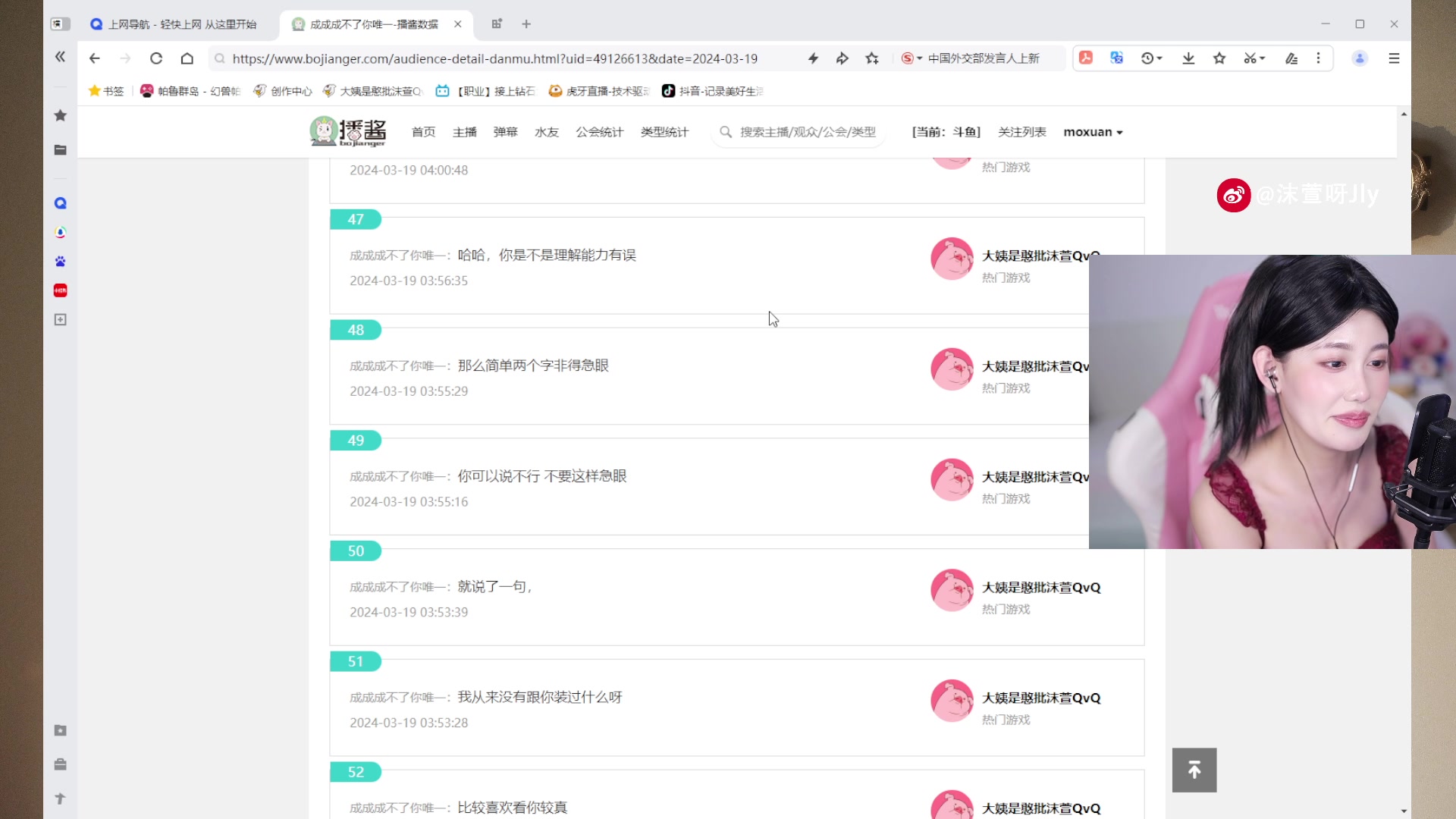The image size is (1456, 819).
Task: Open the downloads icon in toolbar
Action: click(1188, 58)
